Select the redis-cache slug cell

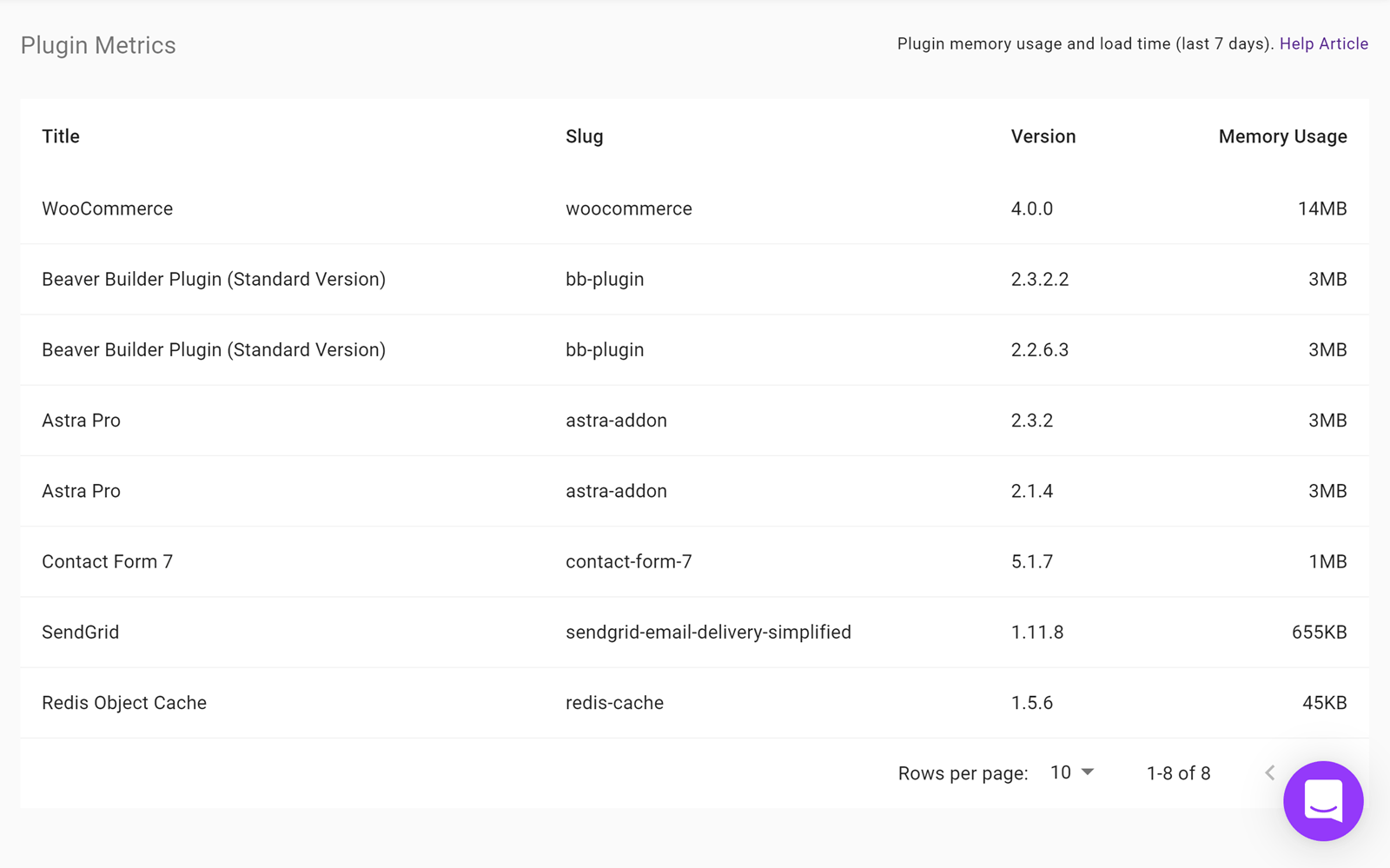[614, 703]
